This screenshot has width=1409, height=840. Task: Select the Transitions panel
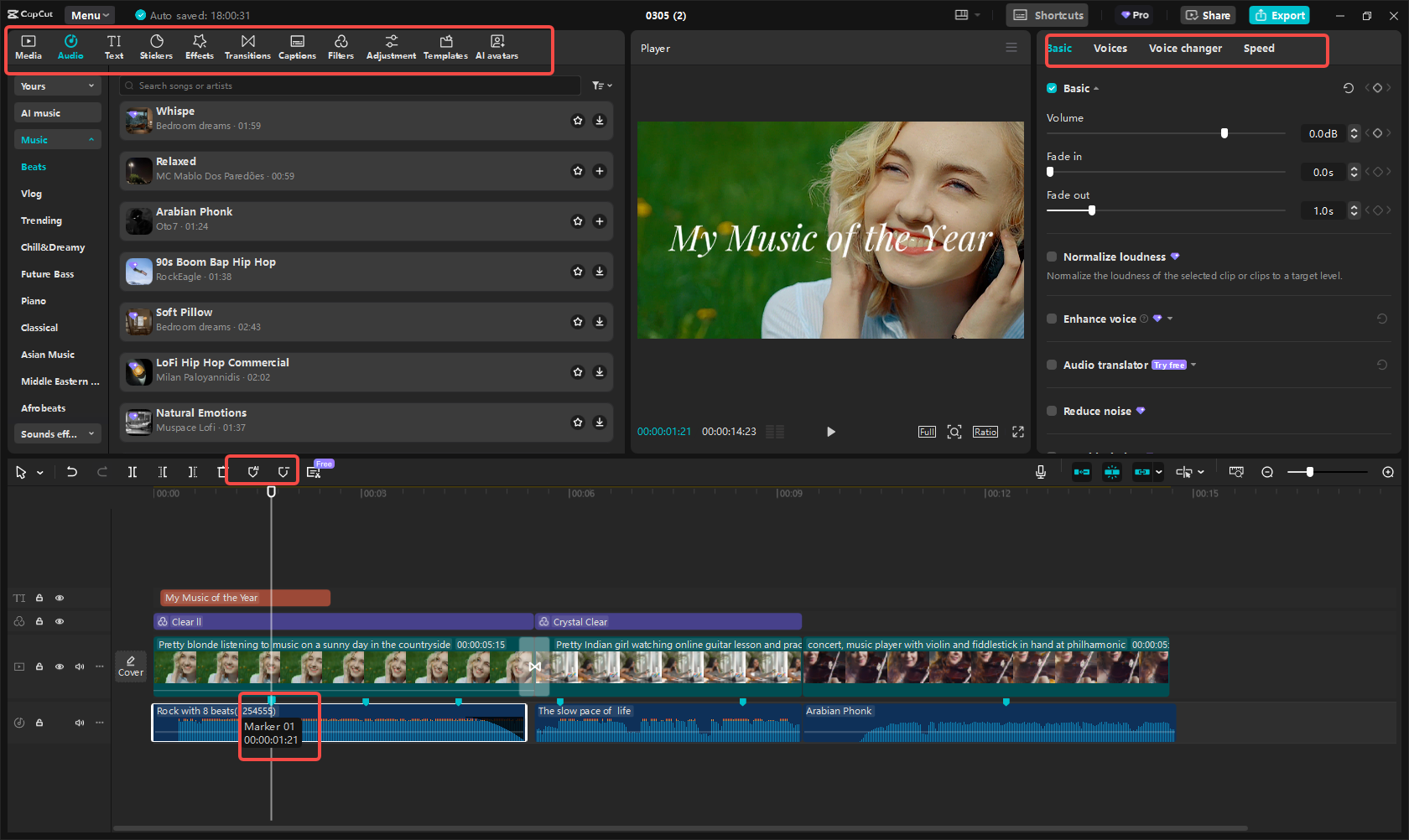pyautogui.click(x=247, y=46)
